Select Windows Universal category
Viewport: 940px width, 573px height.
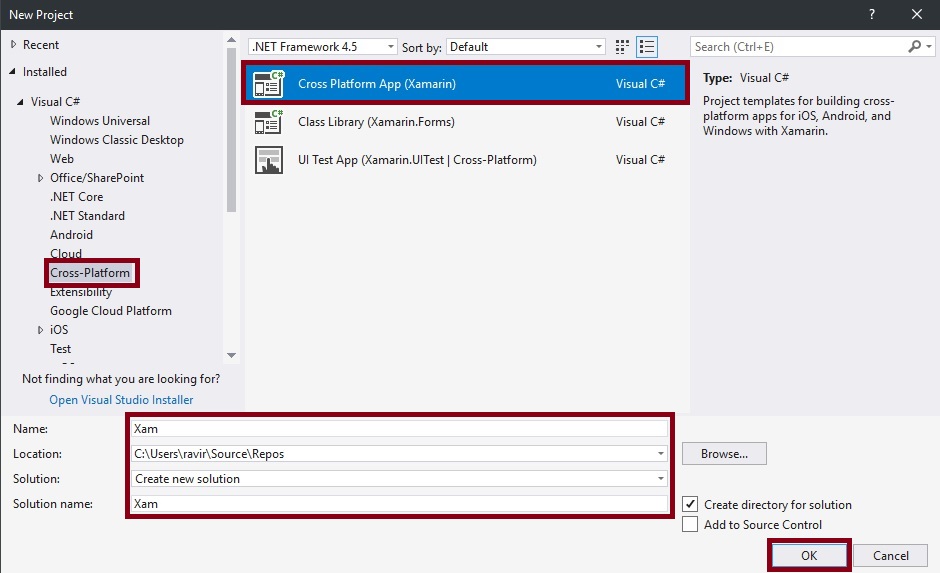pos(100,120)
